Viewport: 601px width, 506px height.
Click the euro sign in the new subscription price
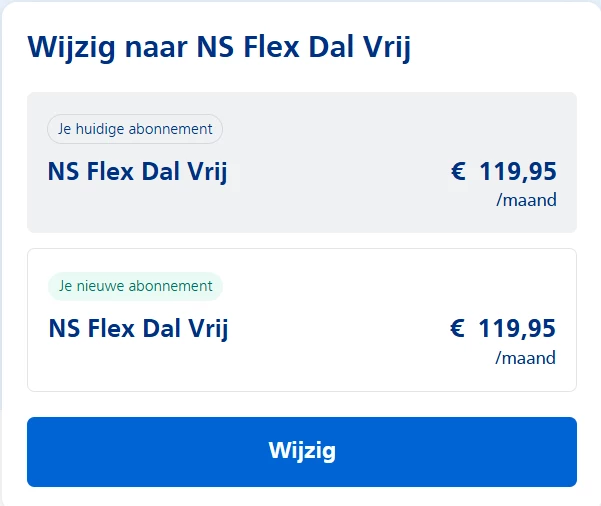(x=458, y=328)
